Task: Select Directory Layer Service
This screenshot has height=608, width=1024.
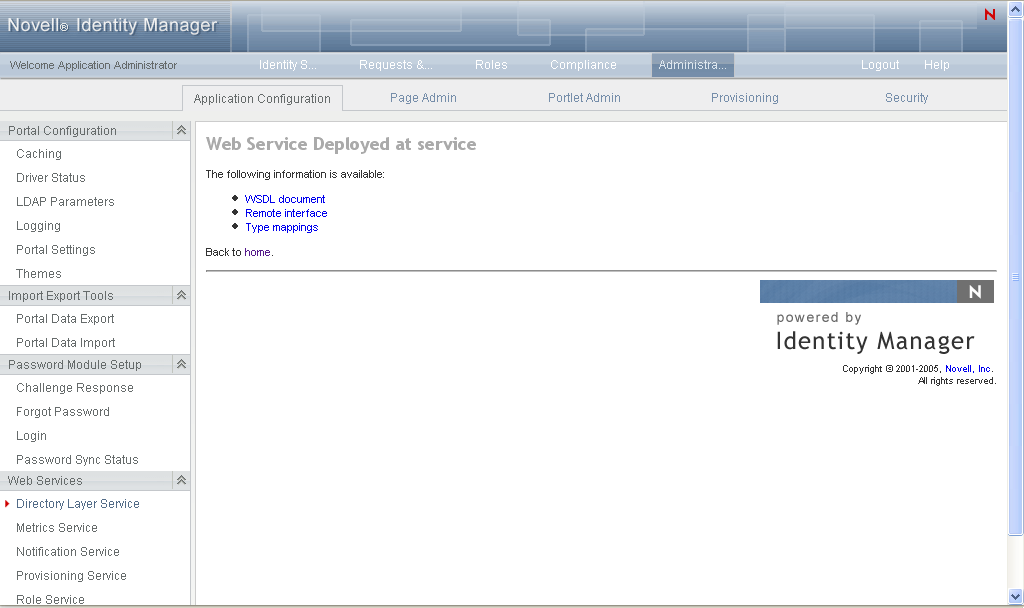Action: [x=78, y=504]
